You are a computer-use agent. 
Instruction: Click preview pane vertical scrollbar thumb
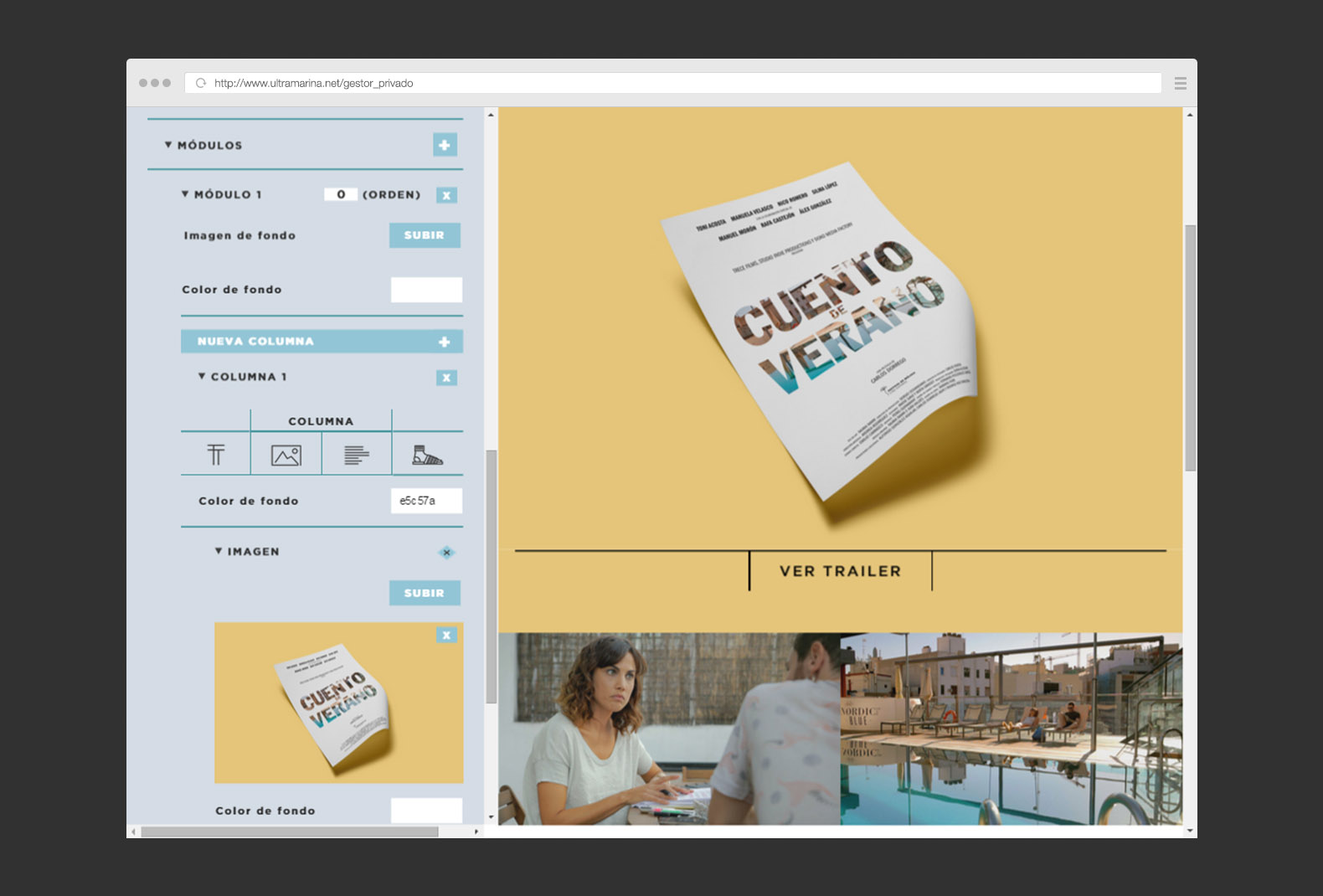click(x=1190, y=348)
